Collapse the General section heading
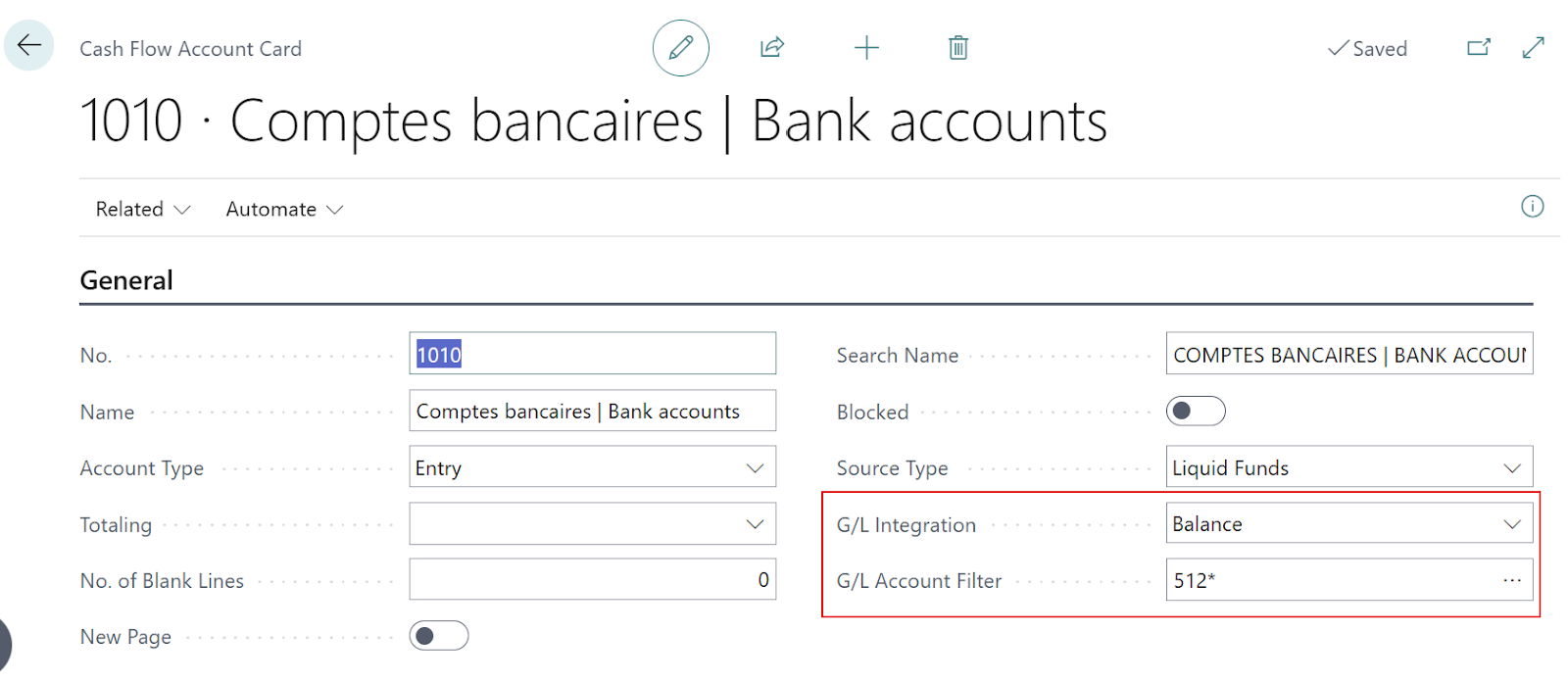Screen dimensions: 1568x682 click(x=126, y=281)
